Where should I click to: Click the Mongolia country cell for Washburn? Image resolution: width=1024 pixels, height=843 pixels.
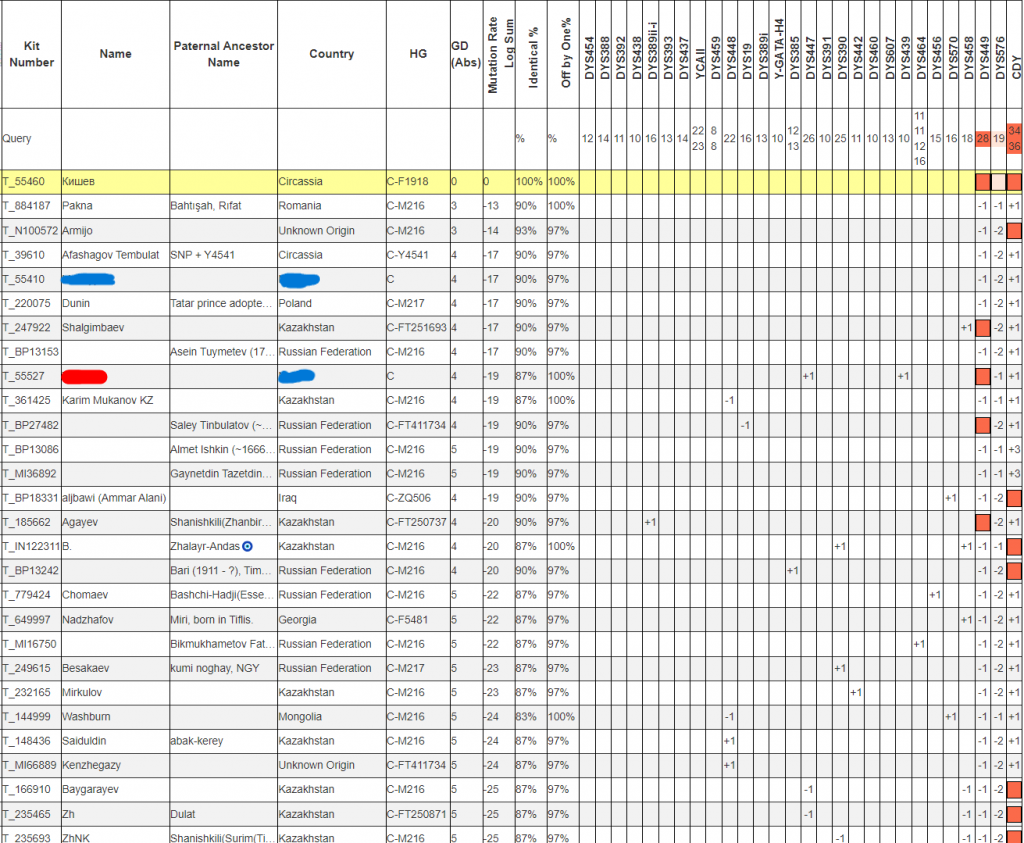pyautogui.click(x=300, y=717)
